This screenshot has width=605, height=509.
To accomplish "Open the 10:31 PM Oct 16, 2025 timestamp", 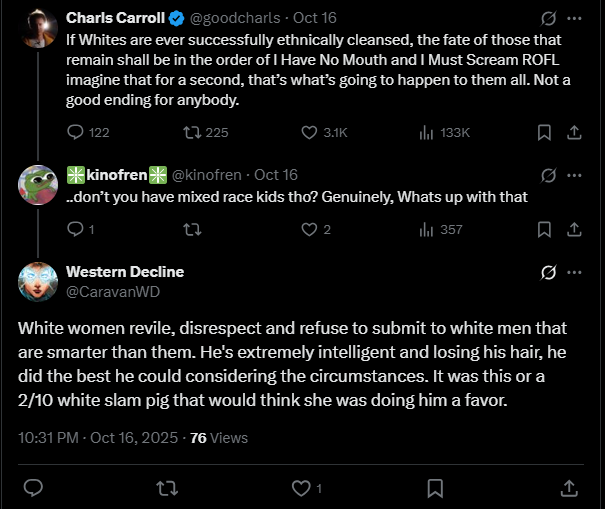I will coord(96,437).
